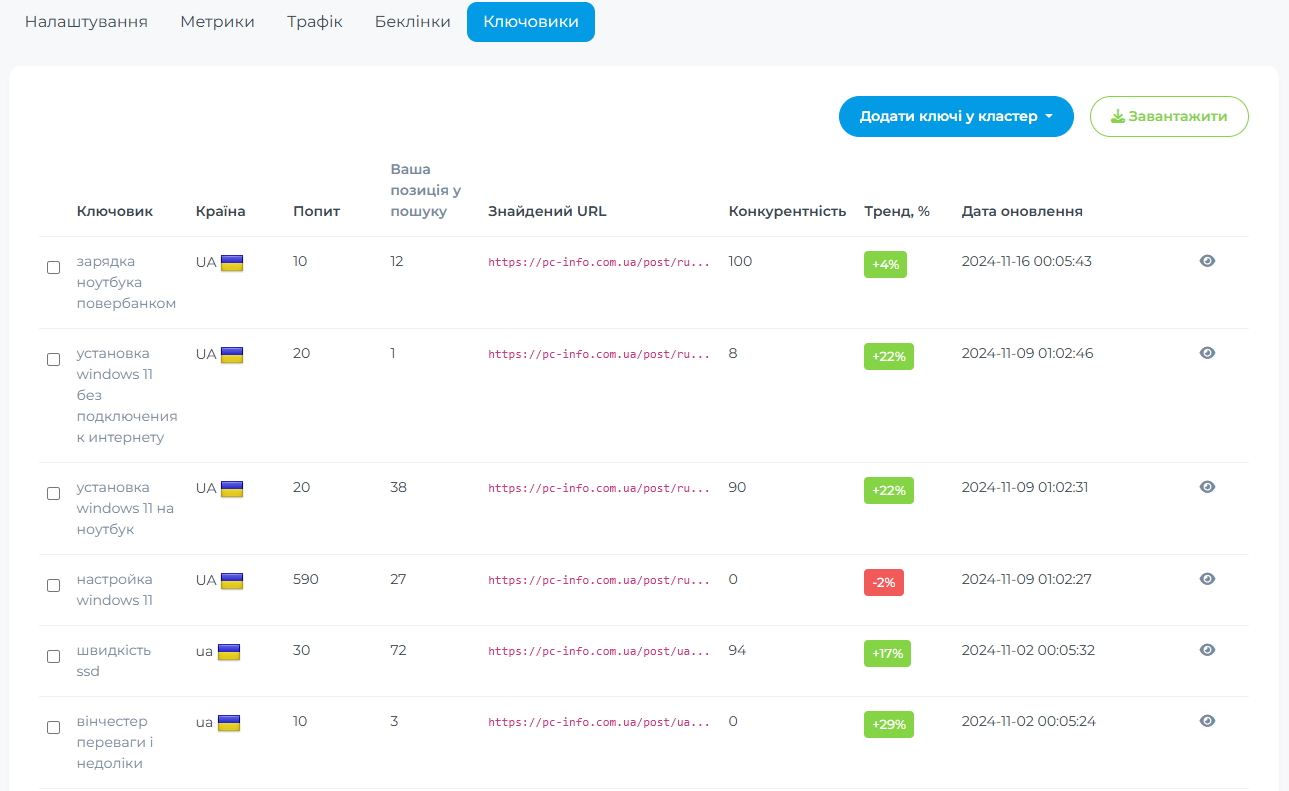
Task: Click the +29% trend badge
Action: [x=889, y=724]
